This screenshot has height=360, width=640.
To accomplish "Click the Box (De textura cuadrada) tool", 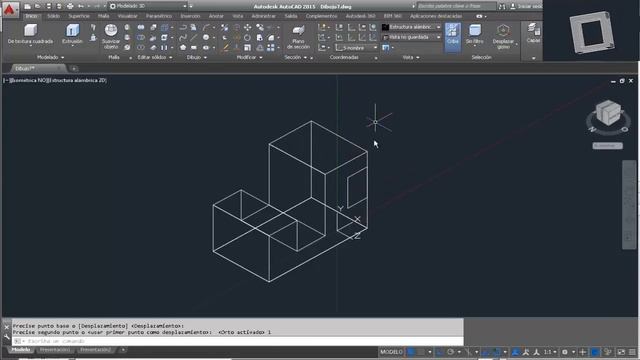I will click(x=30, y=34).
